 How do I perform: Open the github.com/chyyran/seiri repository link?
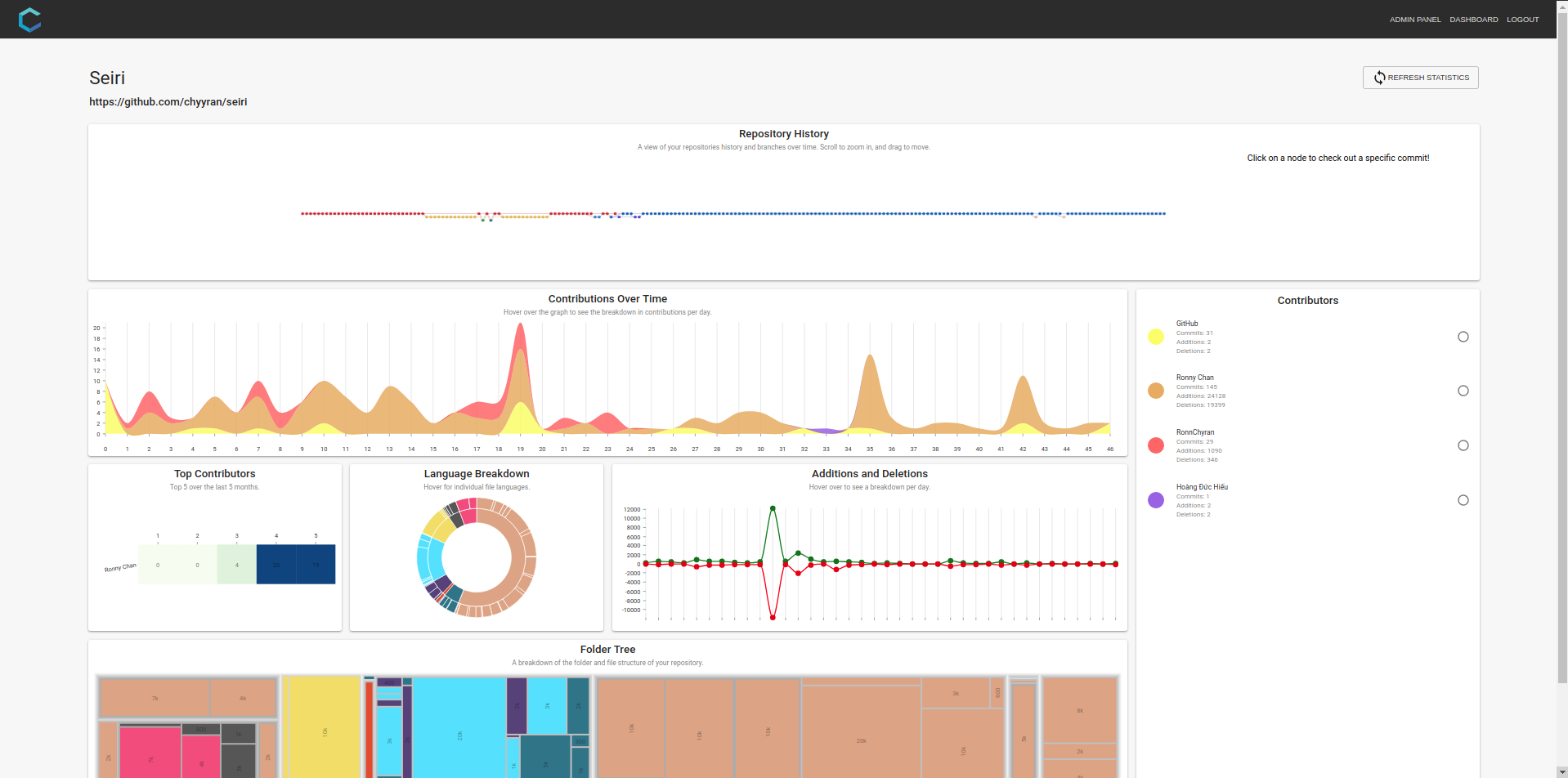pos(168,102)
